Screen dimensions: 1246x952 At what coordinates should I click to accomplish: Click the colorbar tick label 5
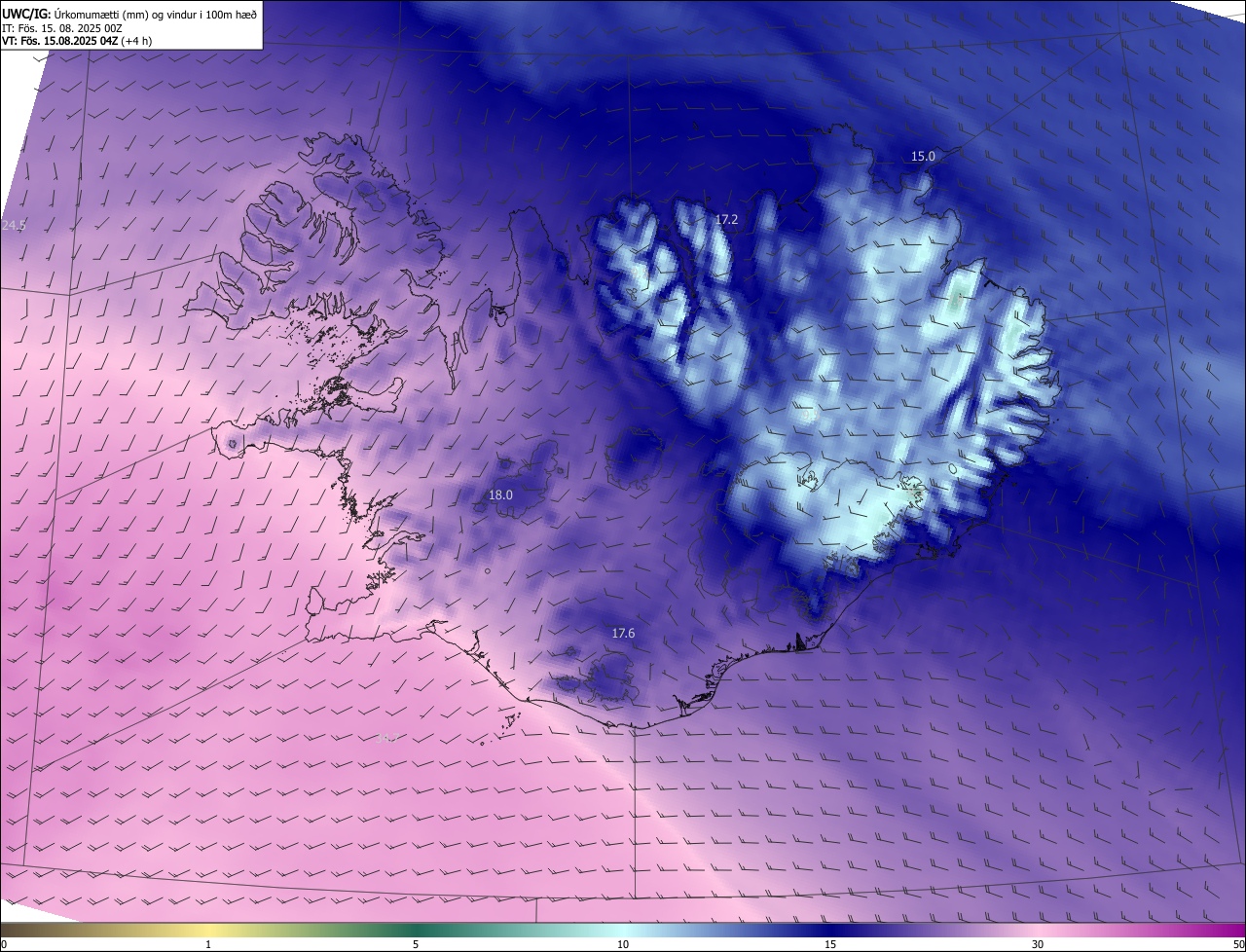click(416, 944)
